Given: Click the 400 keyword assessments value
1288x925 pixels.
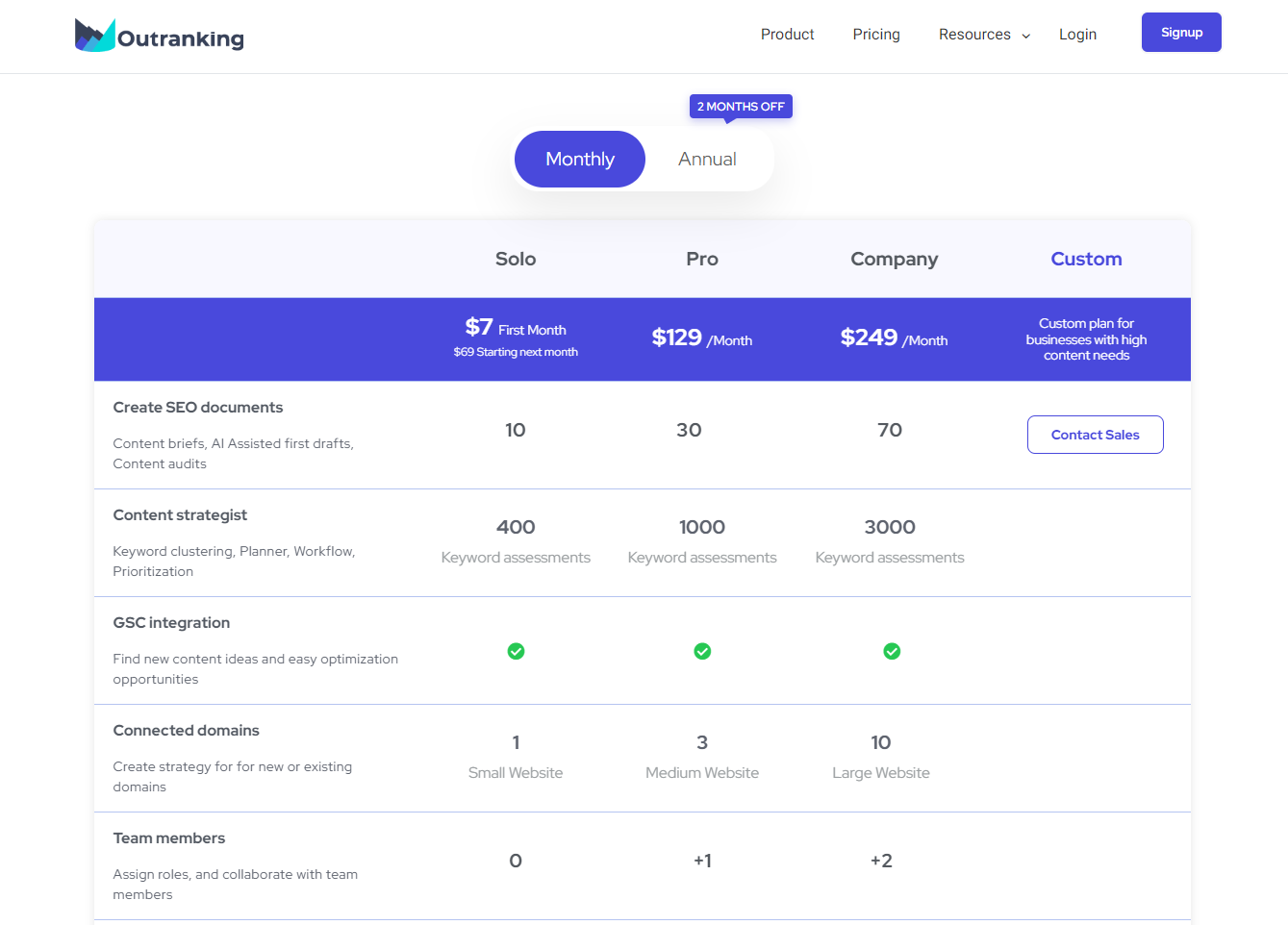Looking at the screenshot, I should click(516, 527).
